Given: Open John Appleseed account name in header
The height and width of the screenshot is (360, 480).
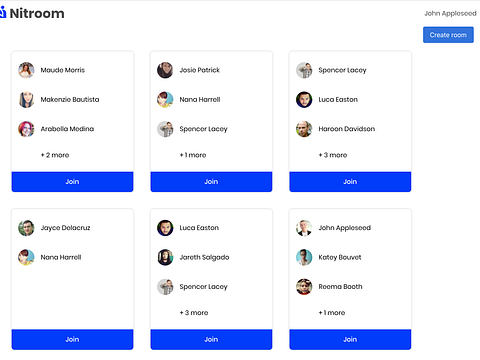Looking at the screenshot, I should pos(450,13).
